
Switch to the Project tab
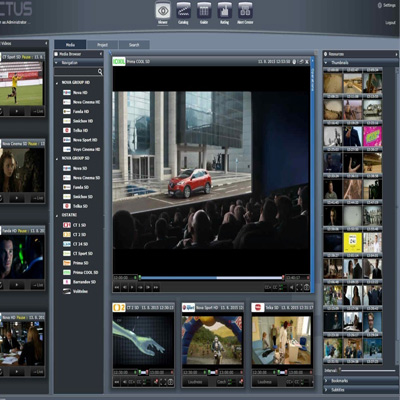[x=102, y=45]
